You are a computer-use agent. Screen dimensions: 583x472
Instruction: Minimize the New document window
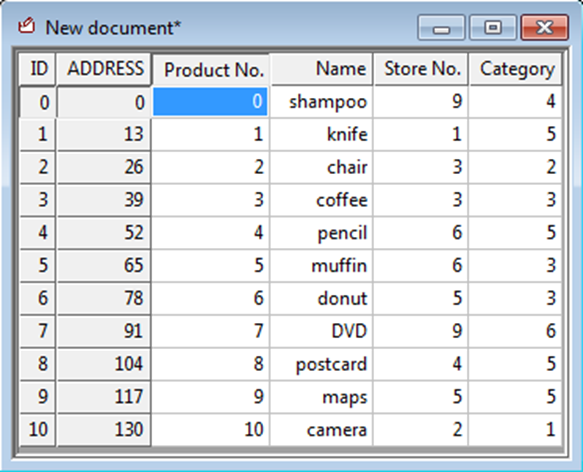coord(441,27)
